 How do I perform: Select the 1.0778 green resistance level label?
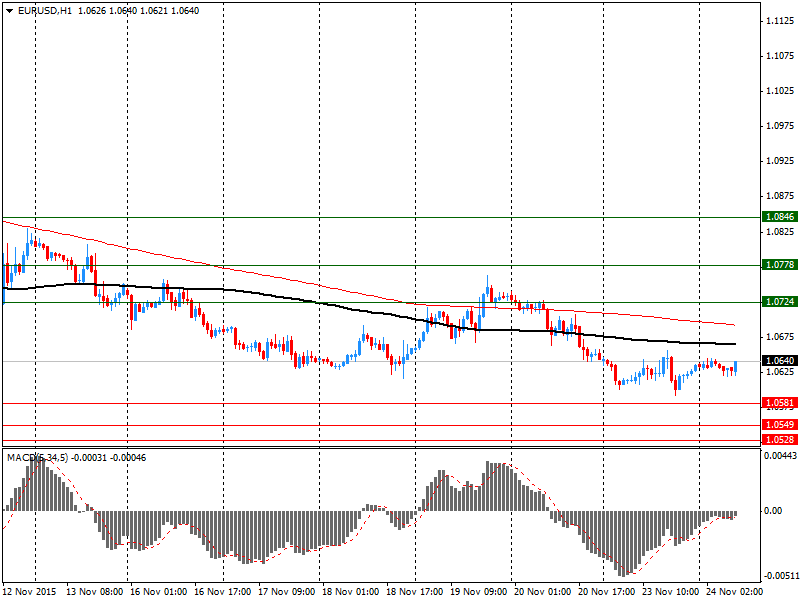[x=780, y=265]
